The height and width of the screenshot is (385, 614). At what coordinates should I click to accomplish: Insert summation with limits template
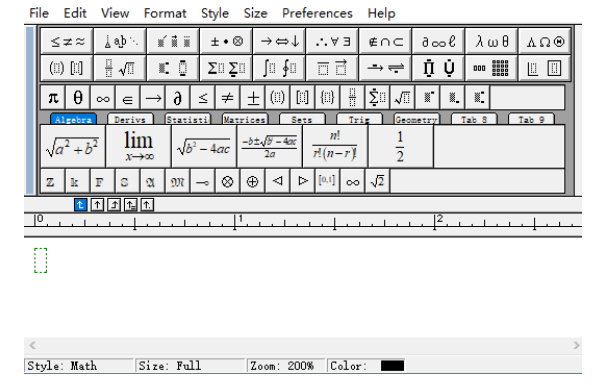(377, 98)
